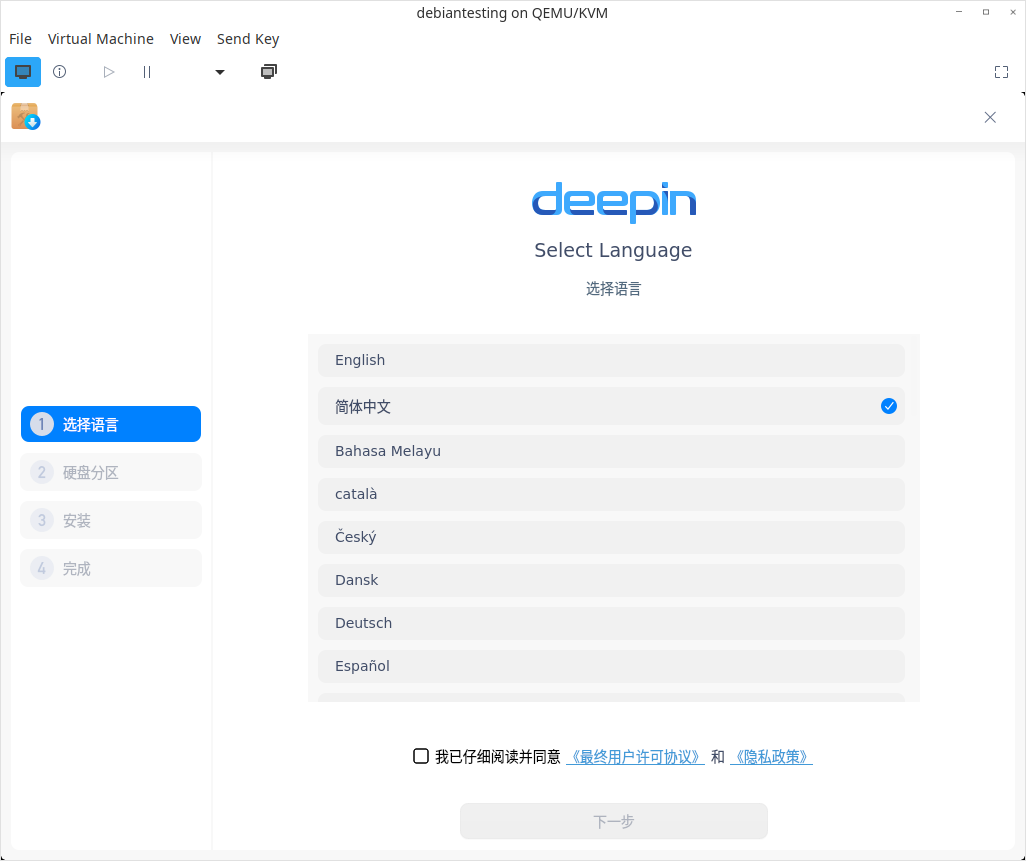Screen dimensions: 1026x861
Task: Maximize the QEMU/KVM window
Action: point(986,12)
